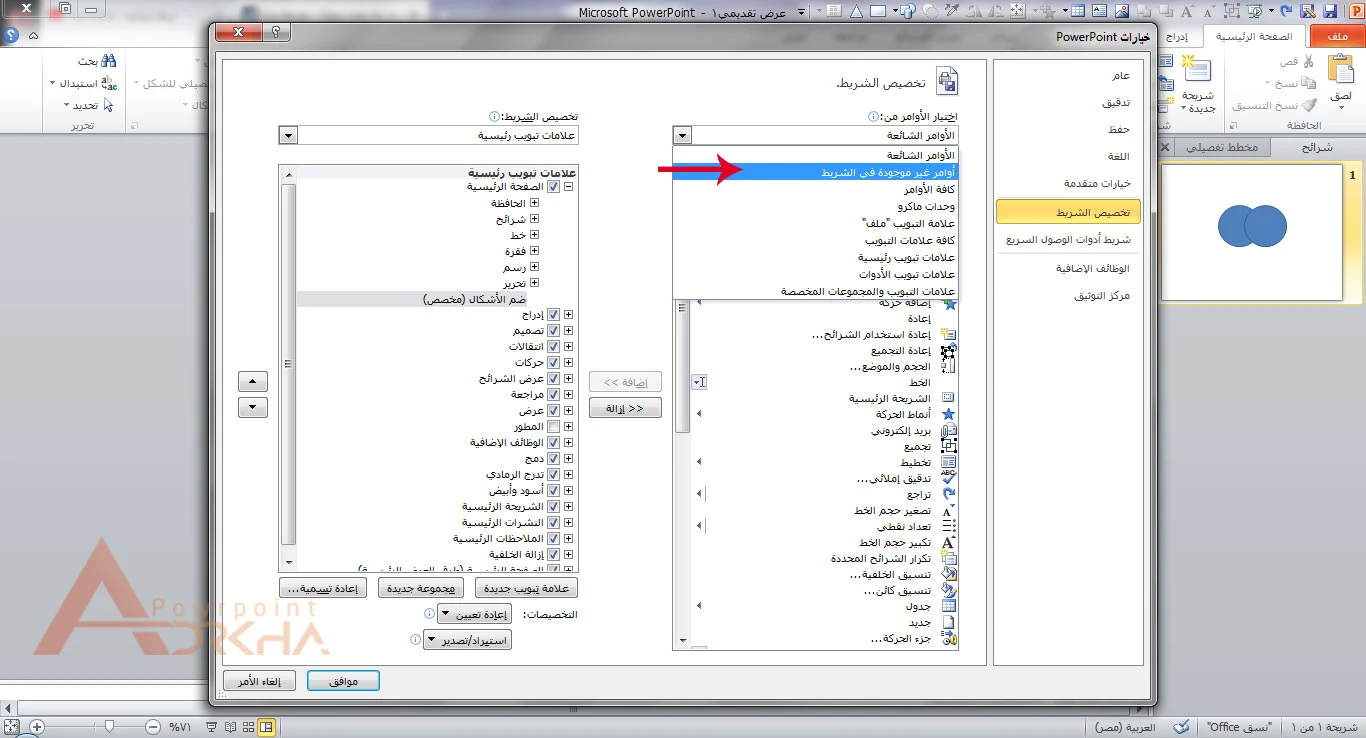Toggle the حركات tab checkbox
Image resolution: width=1366 pixels, height=738 pixels.
pyautogui.click(x=553, y=362)
